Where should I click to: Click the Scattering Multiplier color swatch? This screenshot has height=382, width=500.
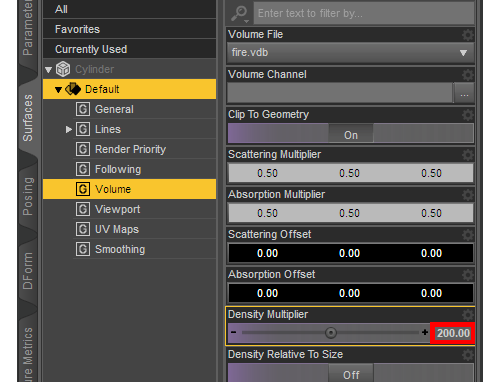(351, 173)
